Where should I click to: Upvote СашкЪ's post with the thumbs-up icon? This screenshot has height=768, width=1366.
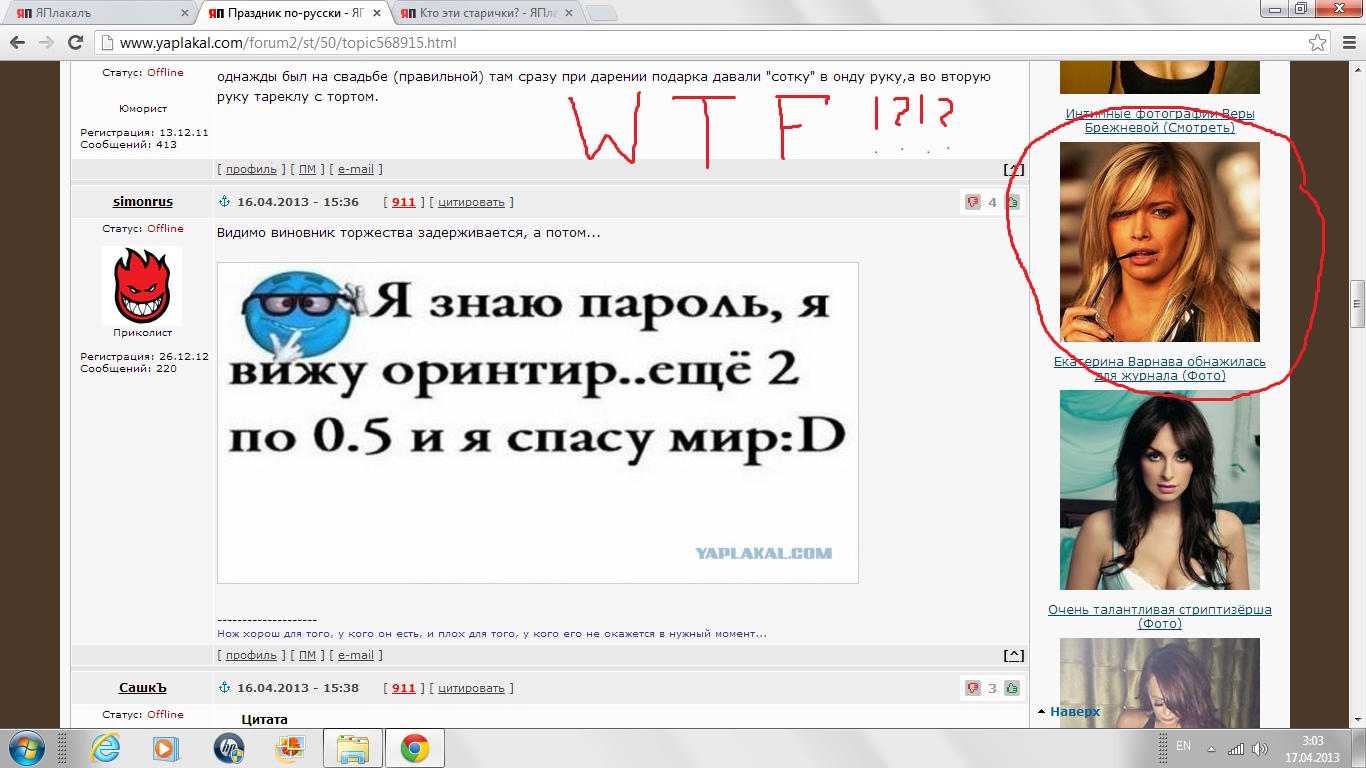(x=1012, y=688)
